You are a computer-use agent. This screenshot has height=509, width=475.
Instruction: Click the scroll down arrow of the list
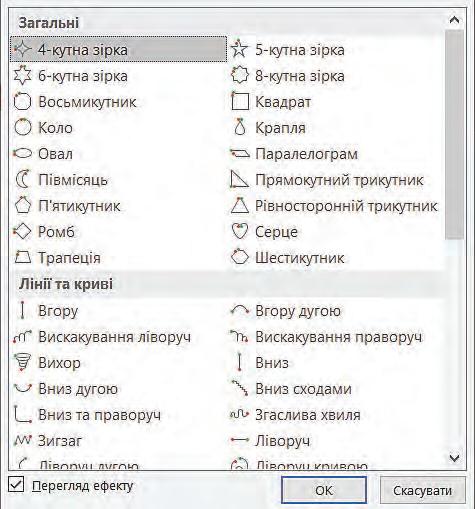click(454, 457)
